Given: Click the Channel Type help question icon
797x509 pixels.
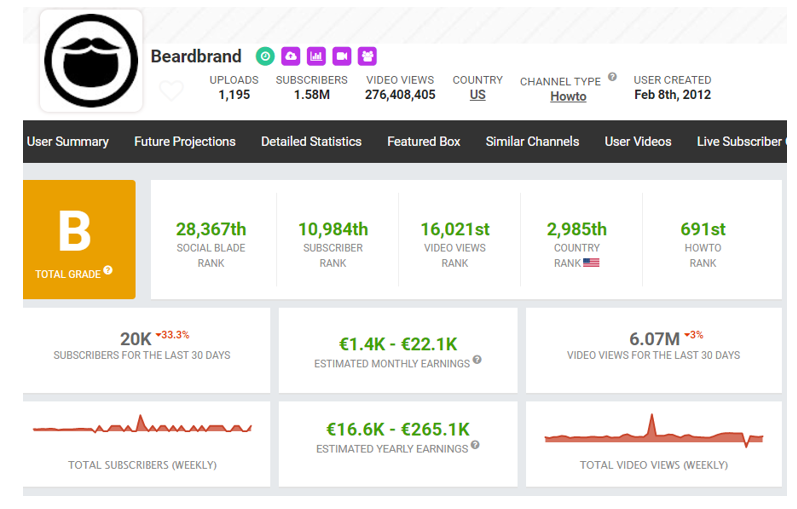Looking at the screenshot, I should point(612,77).
